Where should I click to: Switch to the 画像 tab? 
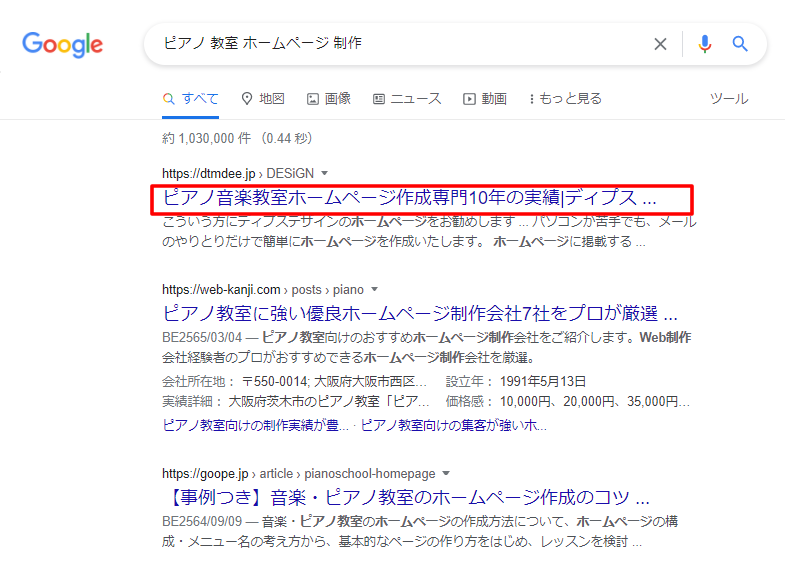328,99
